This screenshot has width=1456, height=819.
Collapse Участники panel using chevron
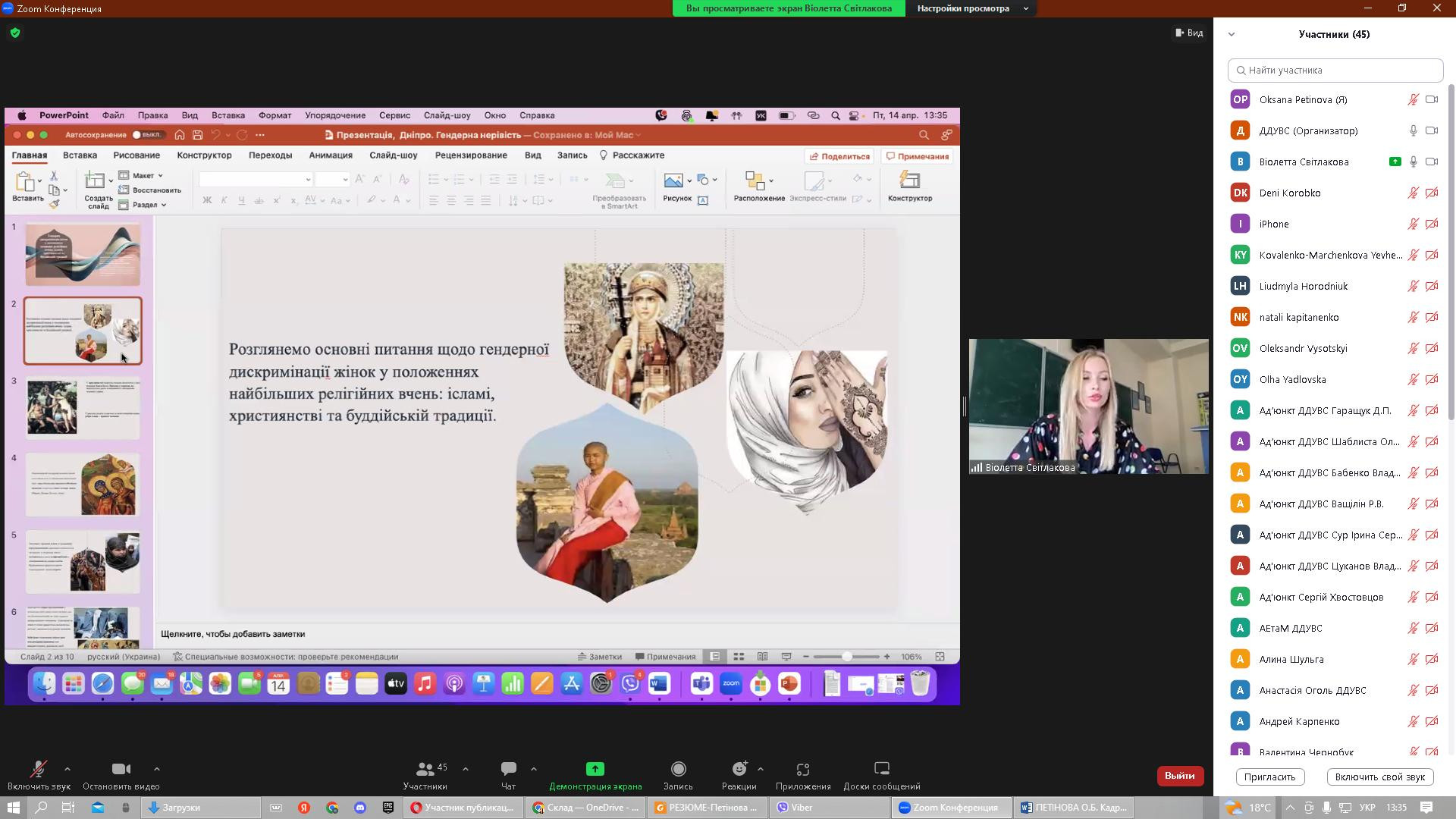(1232, 34)
